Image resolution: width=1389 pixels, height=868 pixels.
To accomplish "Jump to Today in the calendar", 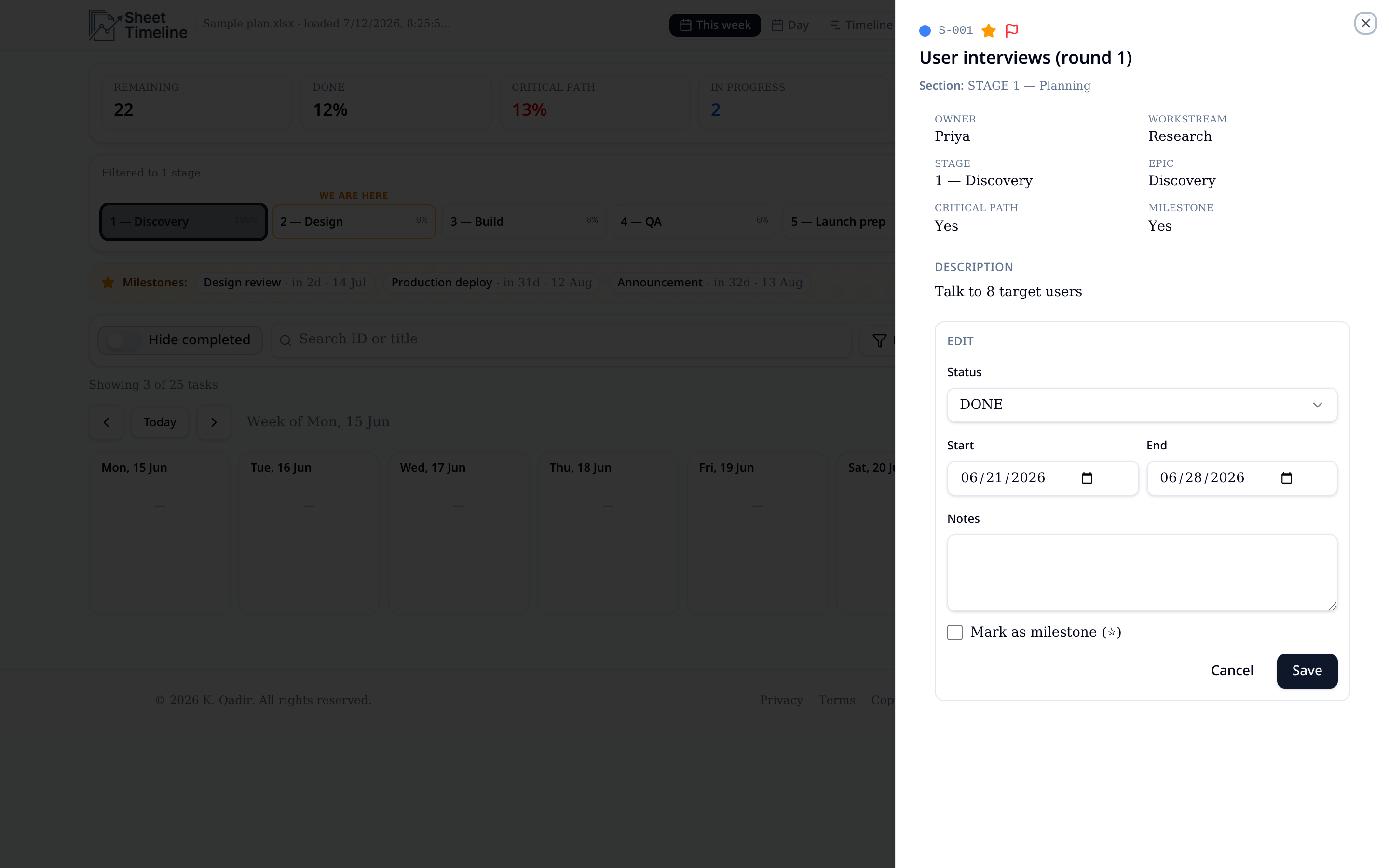I will 160,422.
